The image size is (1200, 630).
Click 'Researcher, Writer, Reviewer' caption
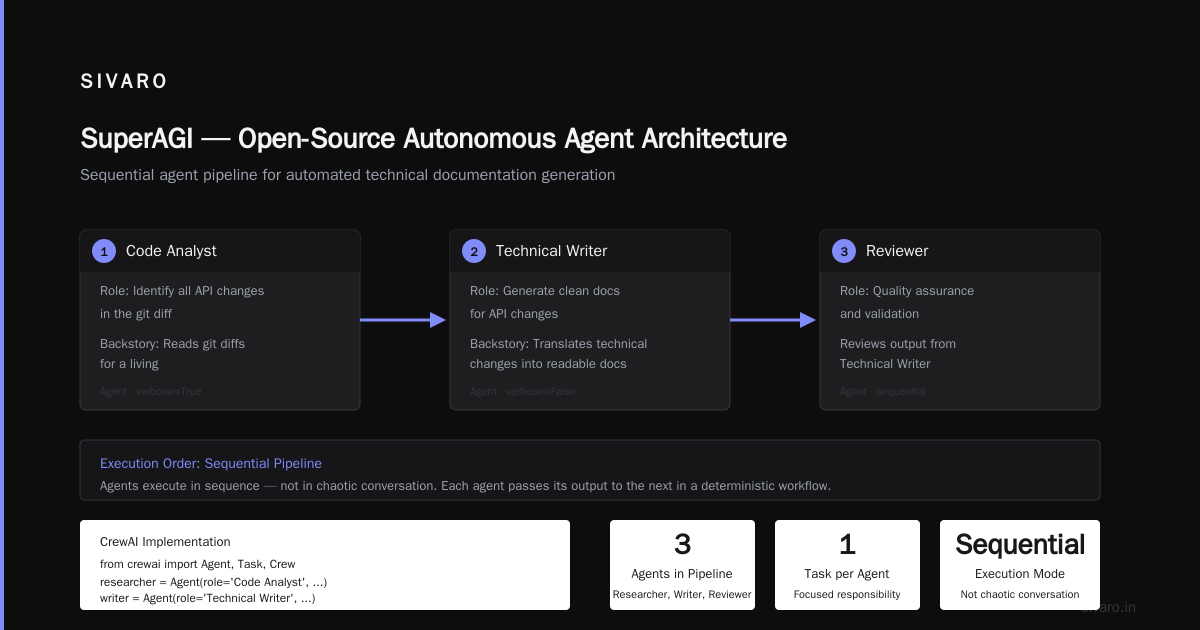pyautogui.click(x=682, y=594)
